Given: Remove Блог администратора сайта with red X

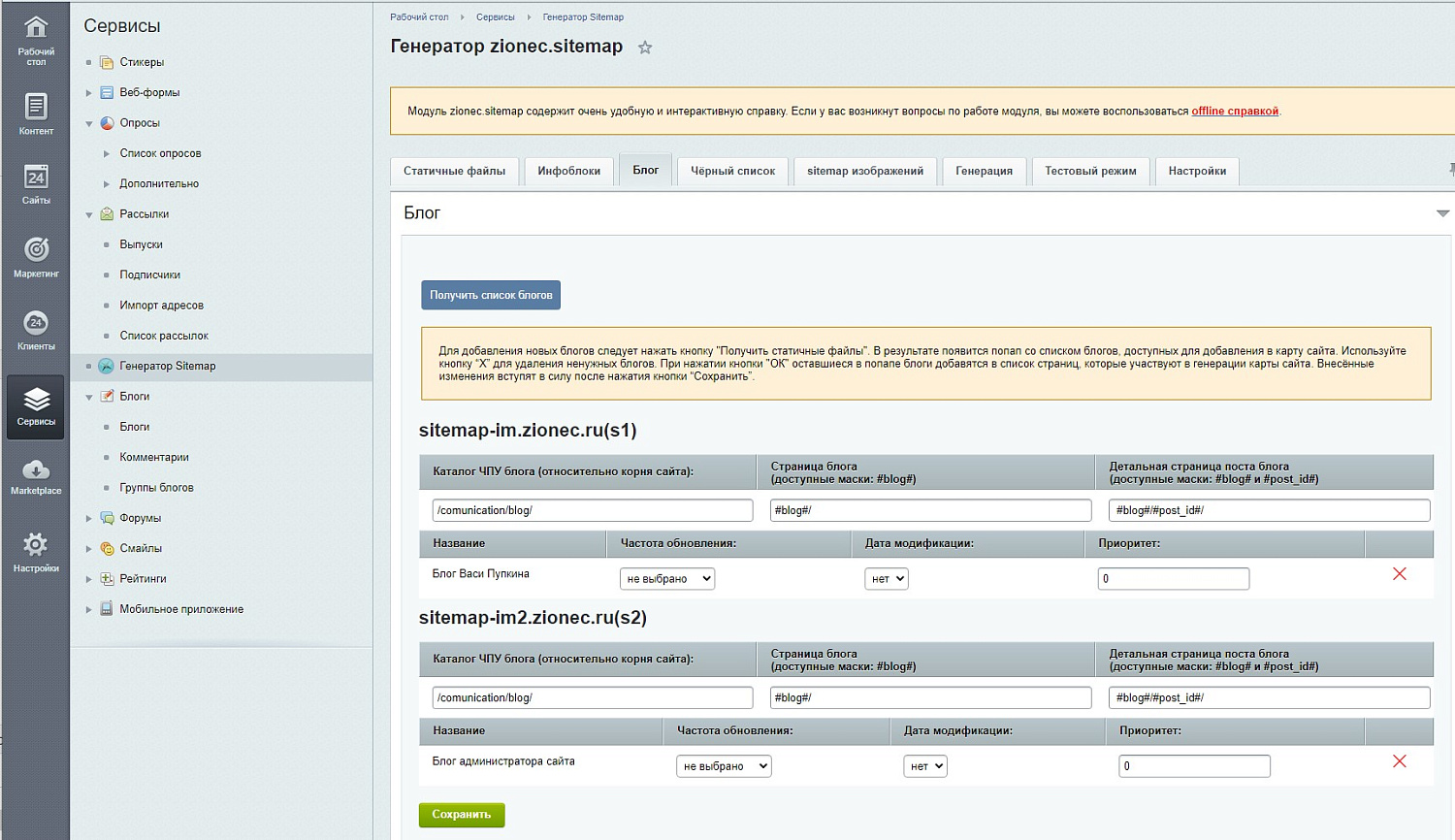Looking at the screenshot, I should pyautogui.click(x=1399, y=761).
